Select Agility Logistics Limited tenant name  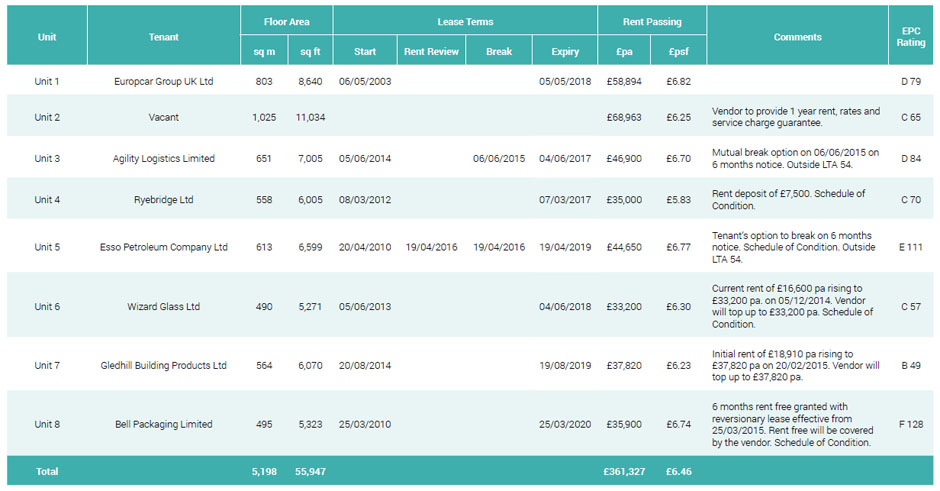(164, 158)
